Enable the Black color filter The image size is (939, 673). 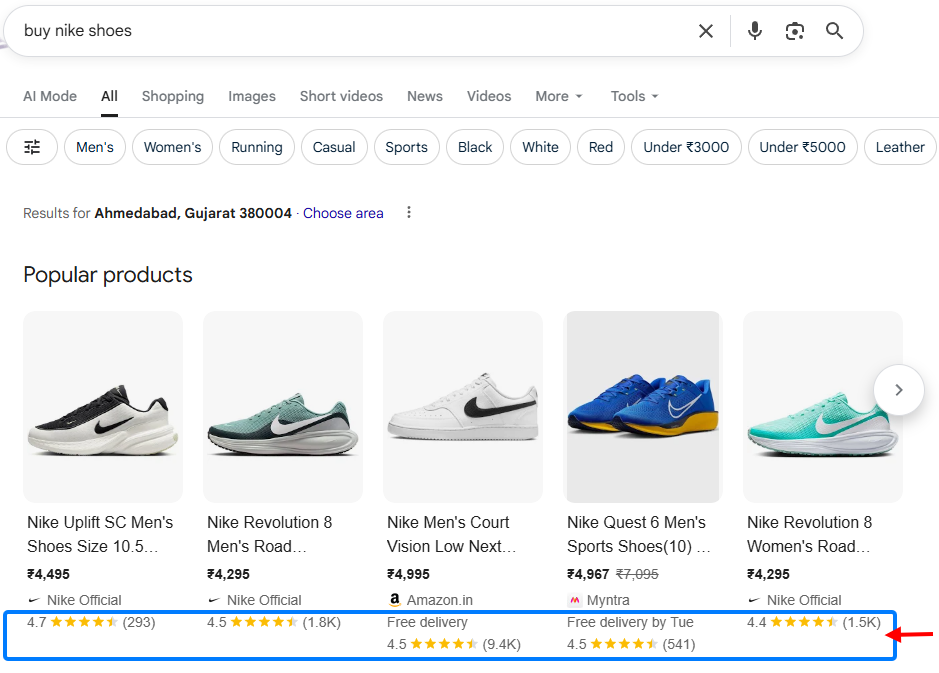[474, 146]
